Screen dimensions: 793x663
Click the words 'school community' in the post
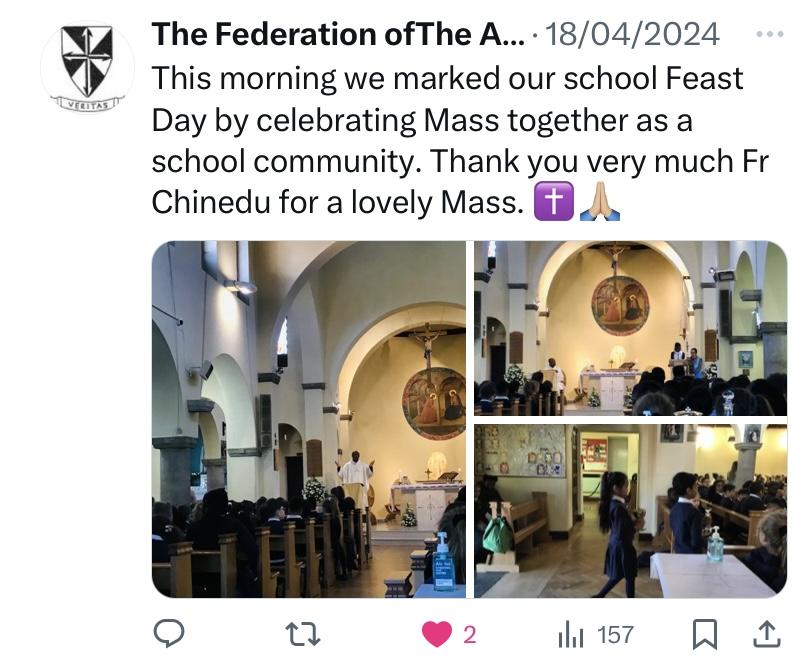tap(288, 160)
